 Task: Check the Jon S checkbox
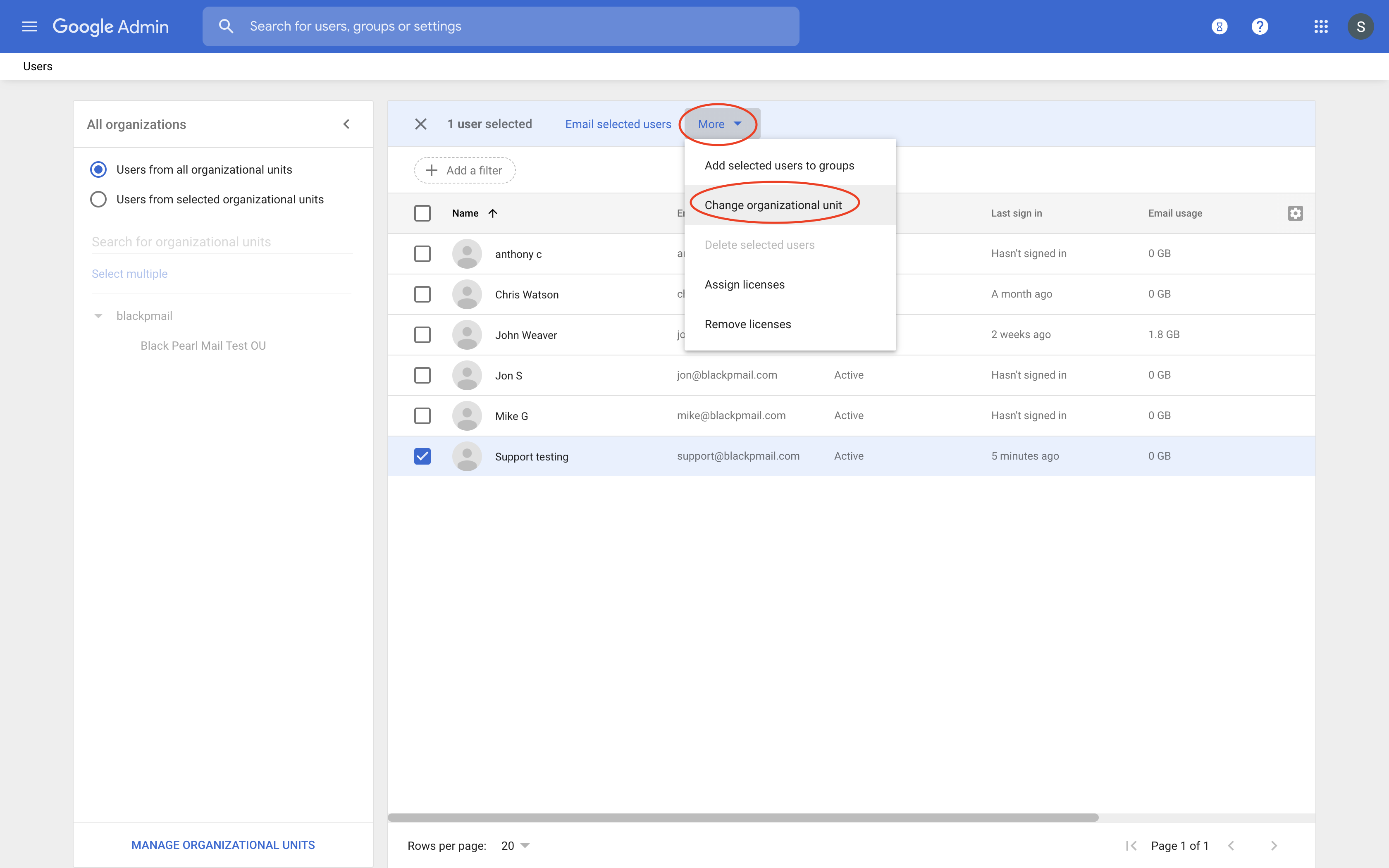(422, 375)
